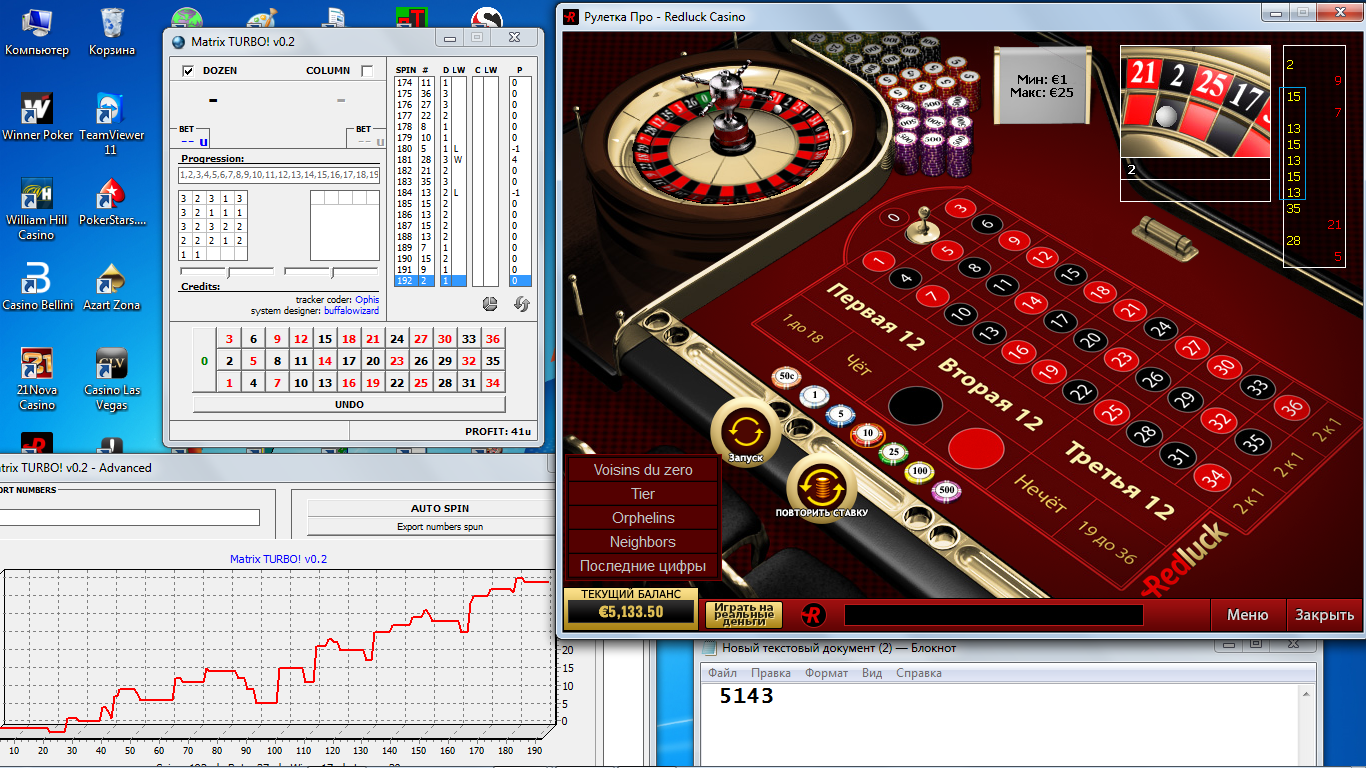Choose the Orphelins bet option
The image size is (1366, 768).
tap(643, 518)
